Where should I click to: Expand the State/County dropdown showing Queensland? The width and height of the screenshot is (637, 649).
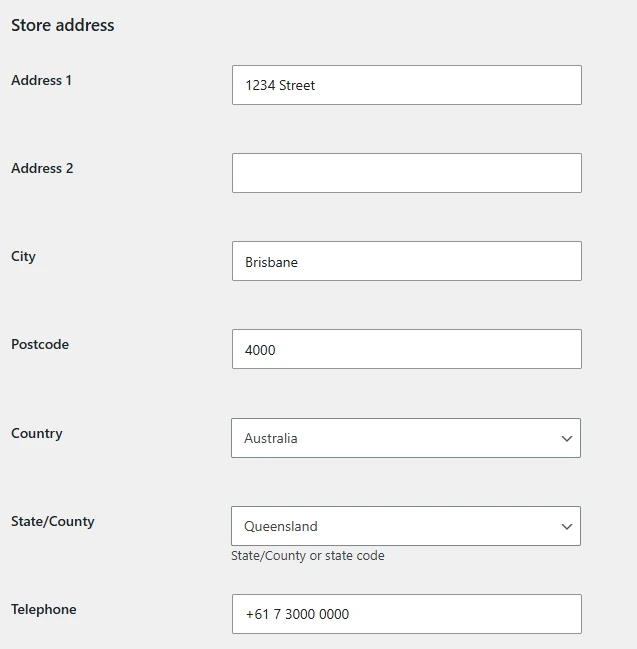(406, 526)
